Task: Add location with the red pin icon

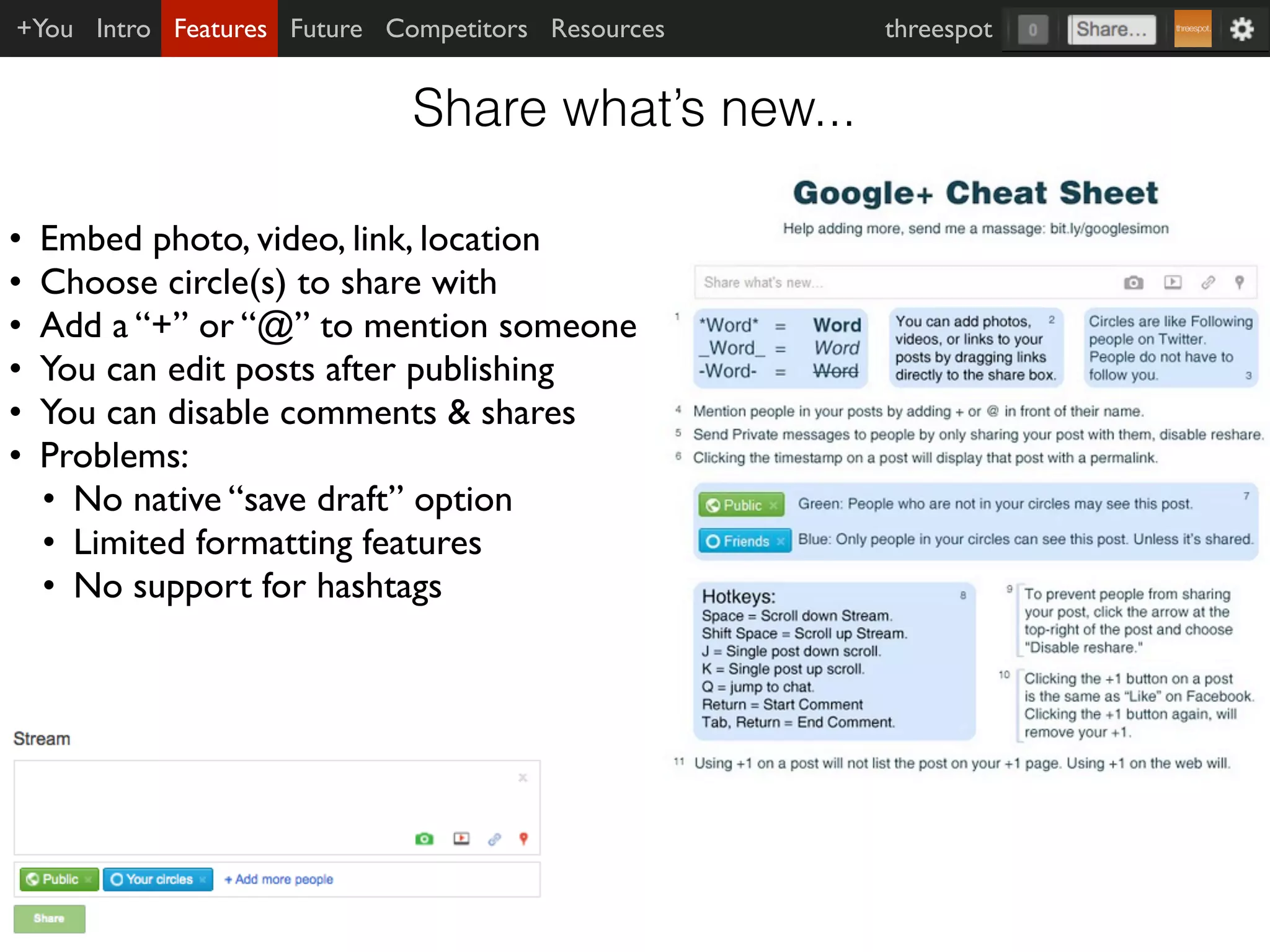Action: pyautogui.click(x=523, y=839)
